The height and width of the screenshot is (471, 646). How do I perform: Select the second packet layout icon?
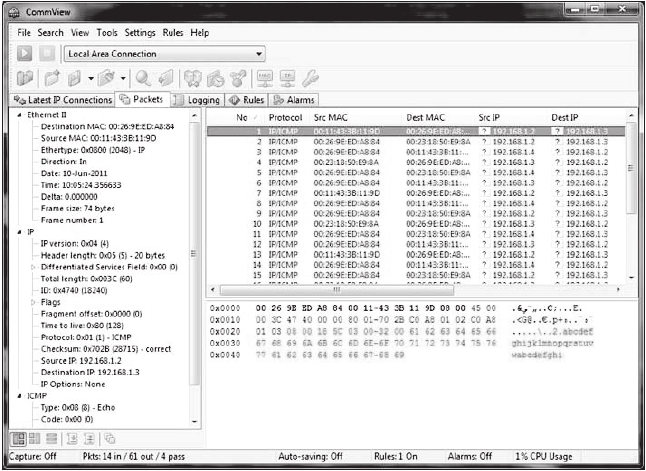[x=35, y=439]
